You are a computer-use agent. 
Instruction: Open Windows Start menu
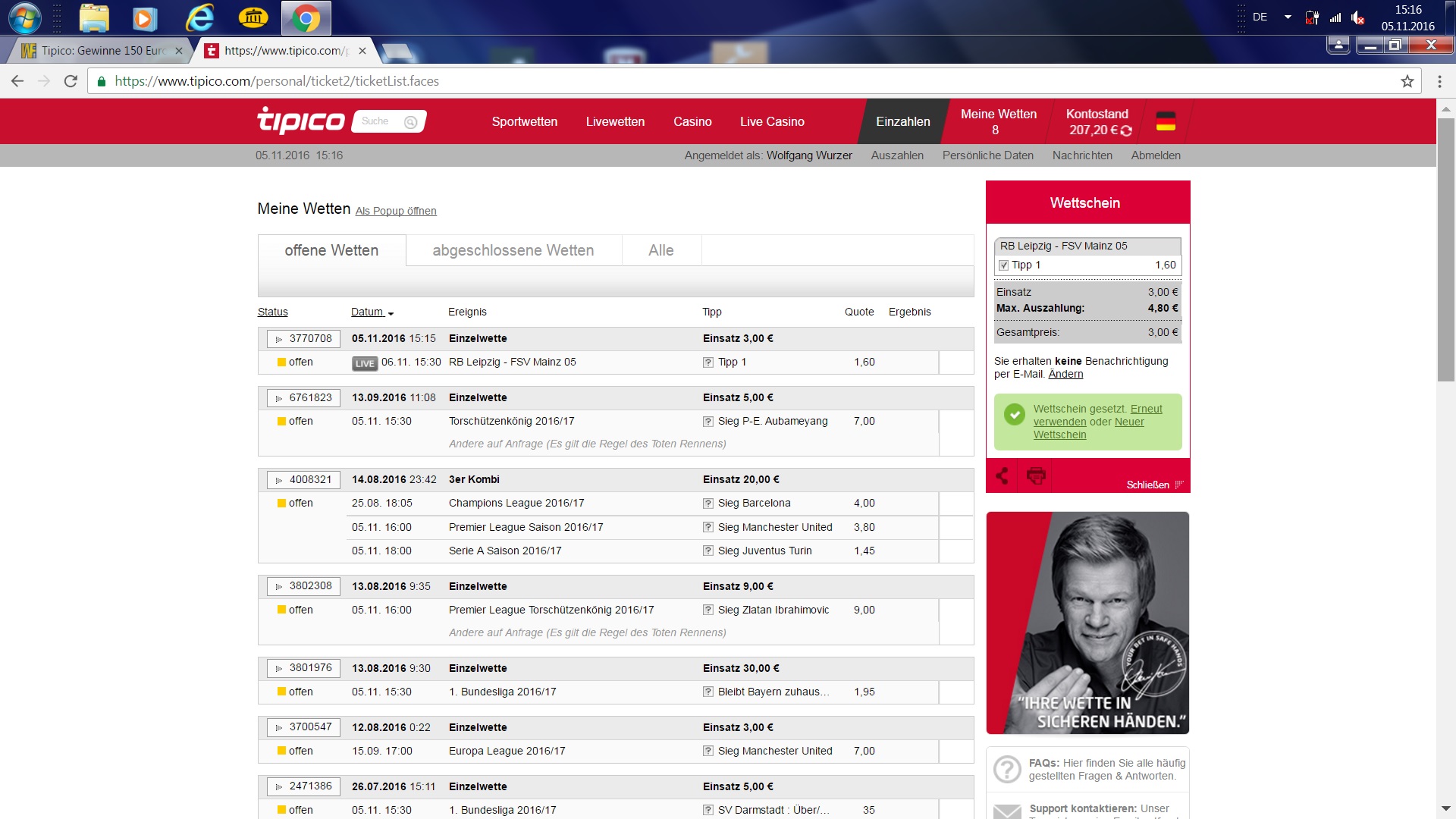(x=24, y=18)
